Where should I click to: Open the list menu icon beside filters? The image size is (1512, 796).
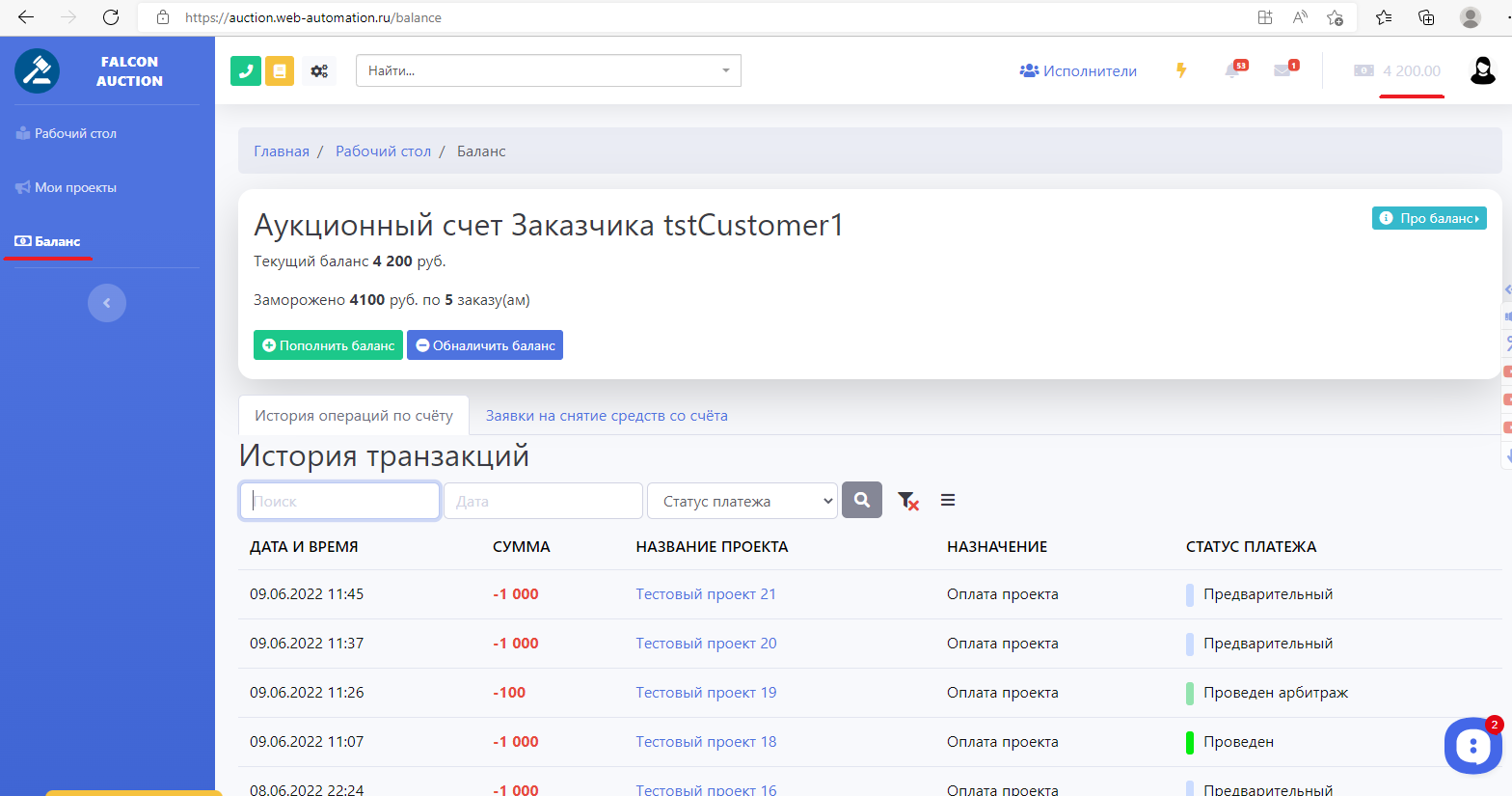pos(948,500)
